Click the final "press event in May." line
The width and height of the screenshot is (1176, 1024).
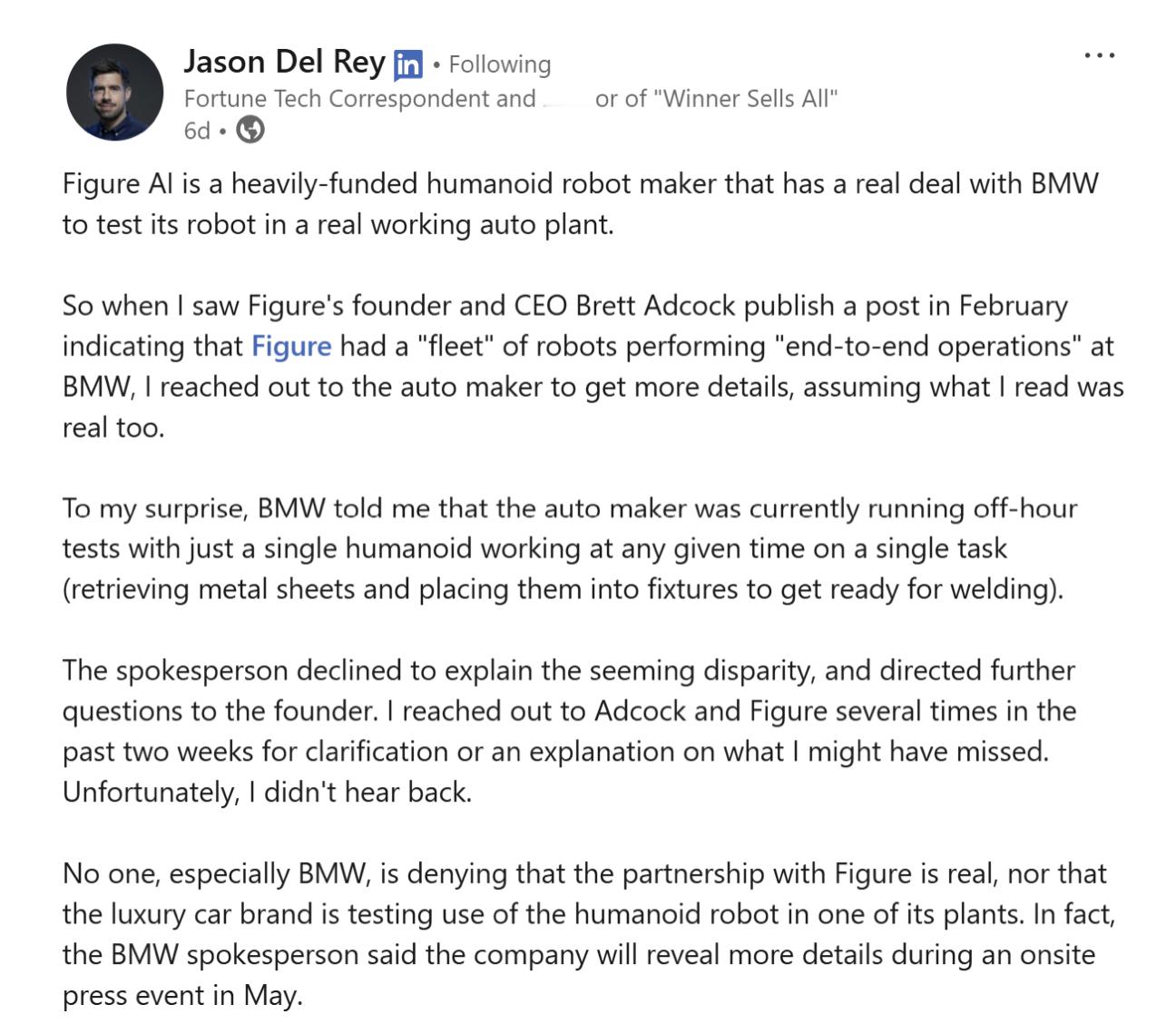point(181,996)
